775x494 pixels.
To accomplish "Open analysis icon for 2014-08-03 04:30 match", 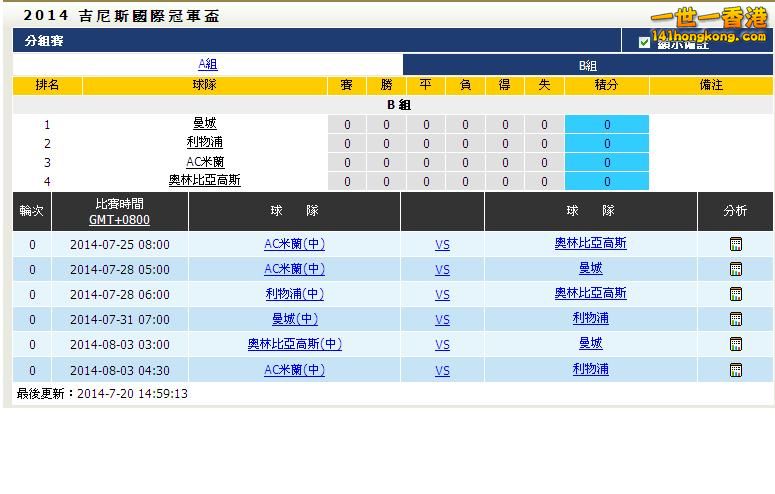I will click(x=736, y=370).
